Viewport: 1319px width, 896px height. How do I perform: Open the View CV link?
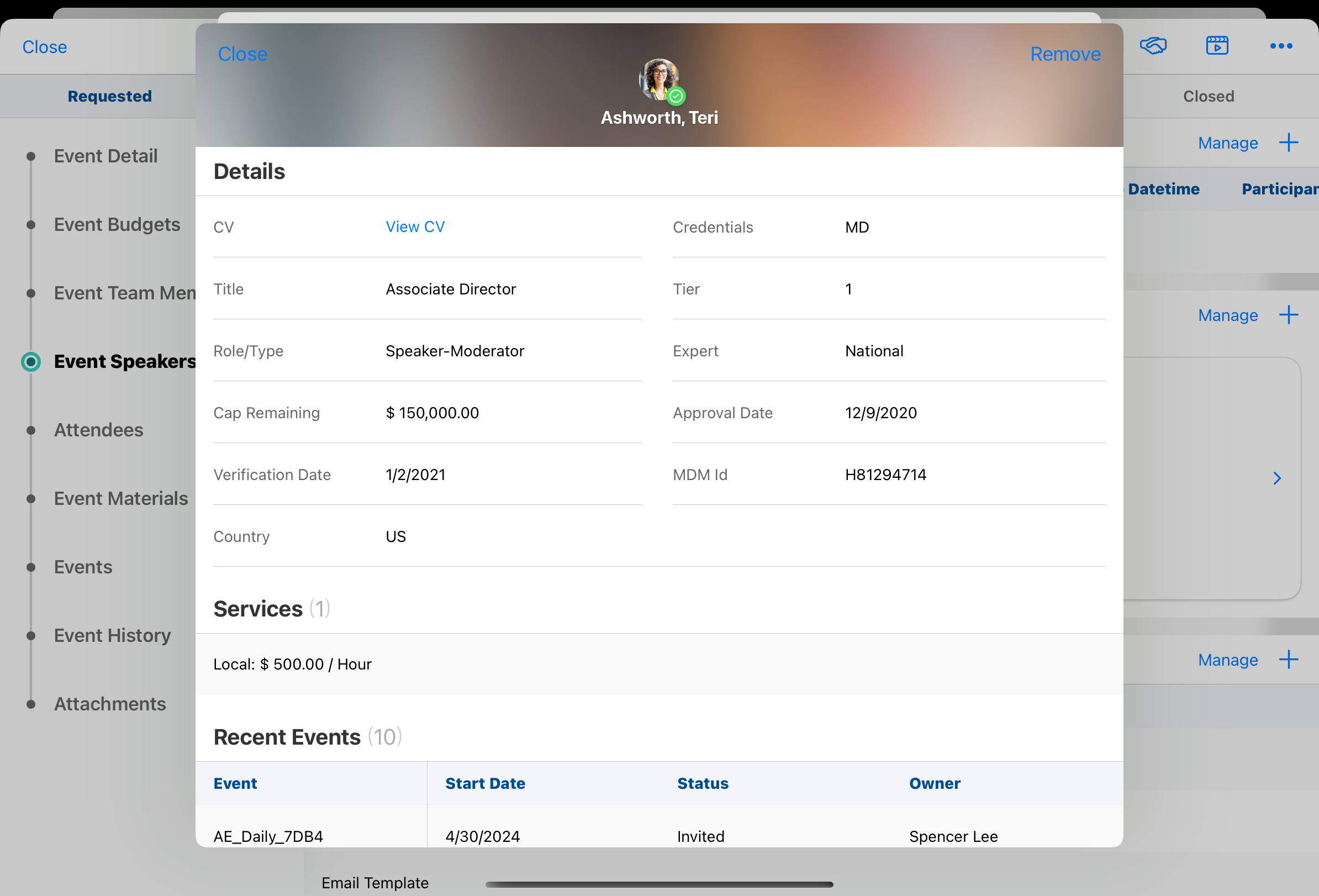pyautogui.click(x=415, y=227)
